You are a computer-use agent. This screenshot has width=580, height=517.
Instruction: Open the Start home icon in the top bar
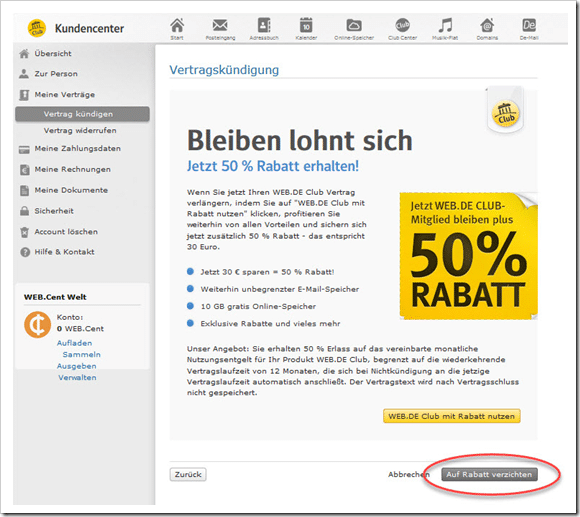pyautogui.click(x=177, y=25)
